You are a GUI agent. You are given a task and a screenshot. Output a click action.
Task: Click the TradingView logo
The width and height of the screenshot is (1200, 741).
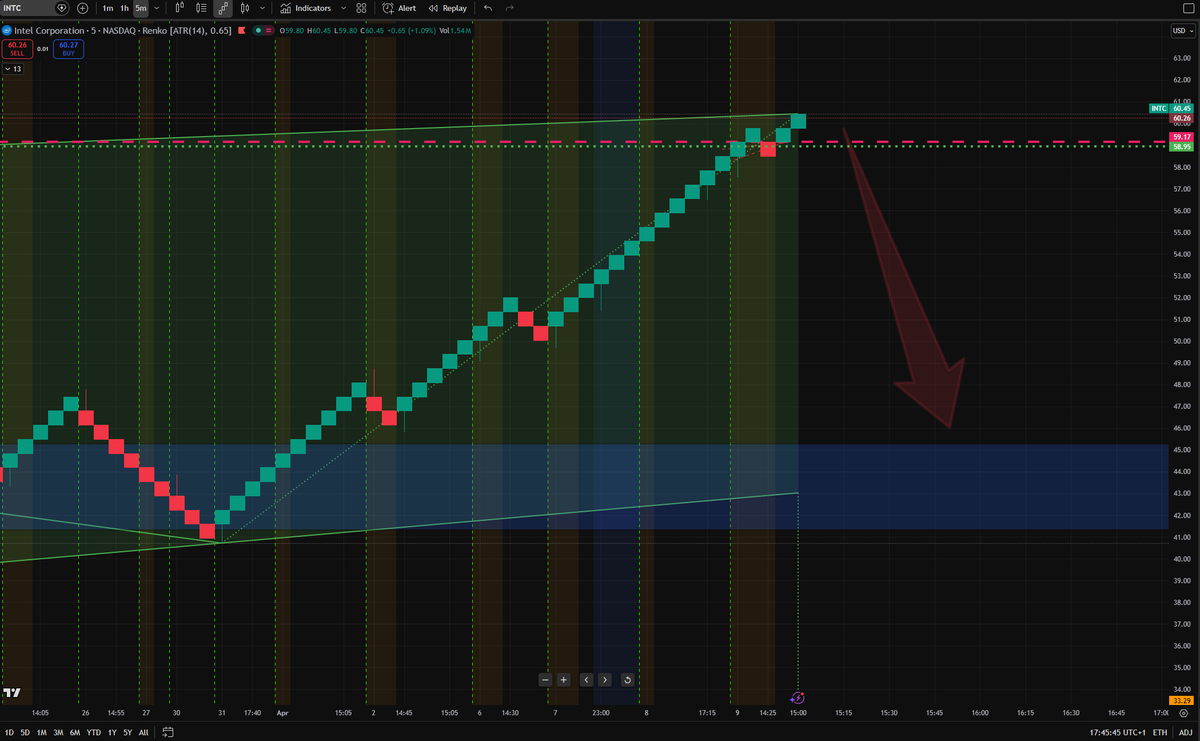pos(12,693)
